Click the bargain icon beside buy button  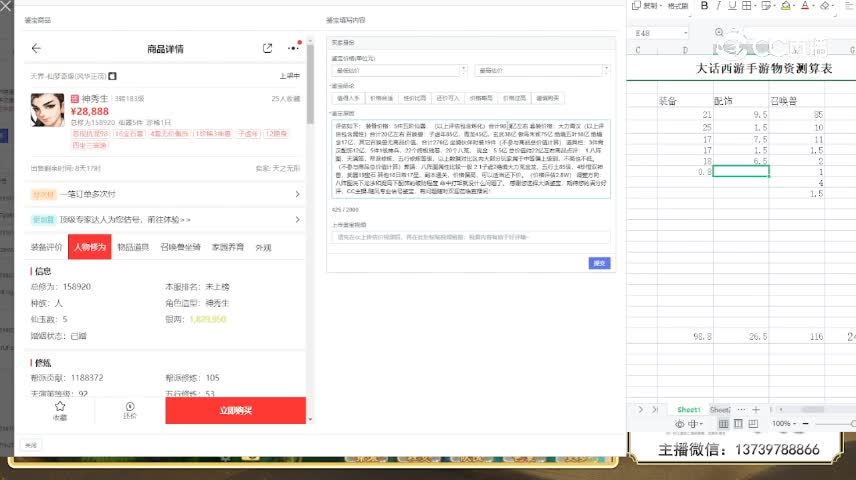pos(130,410)
